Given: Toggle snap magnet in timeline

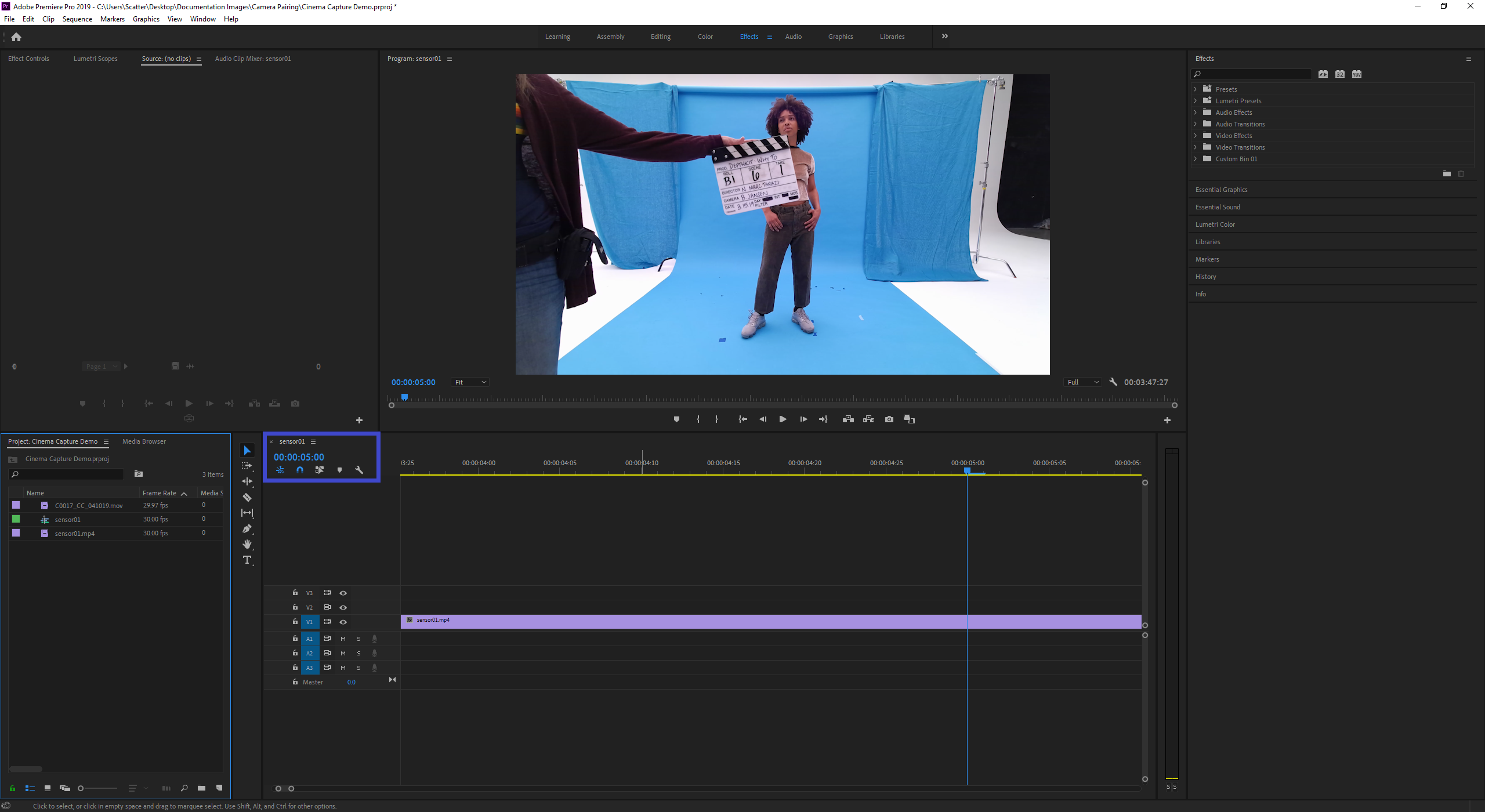Looking at the screenshot, I should coord(300,470).
